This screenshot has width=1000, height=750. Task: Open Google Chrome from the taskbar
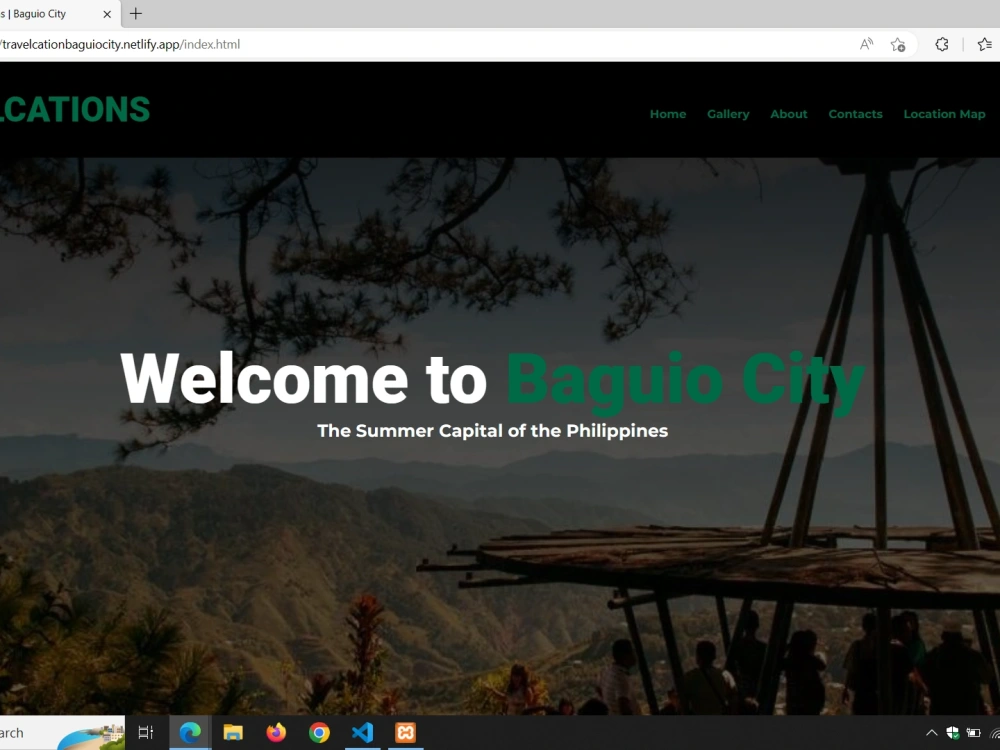click(319, 732)
